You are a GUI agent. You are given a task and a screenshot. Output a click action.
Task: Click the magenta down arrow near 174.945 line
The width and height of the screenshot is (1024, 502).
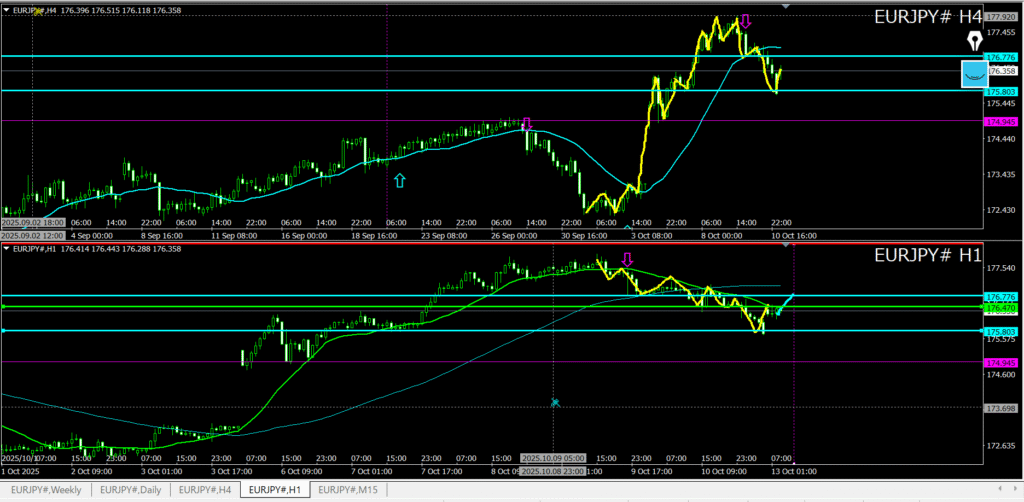tap(527, 123)
